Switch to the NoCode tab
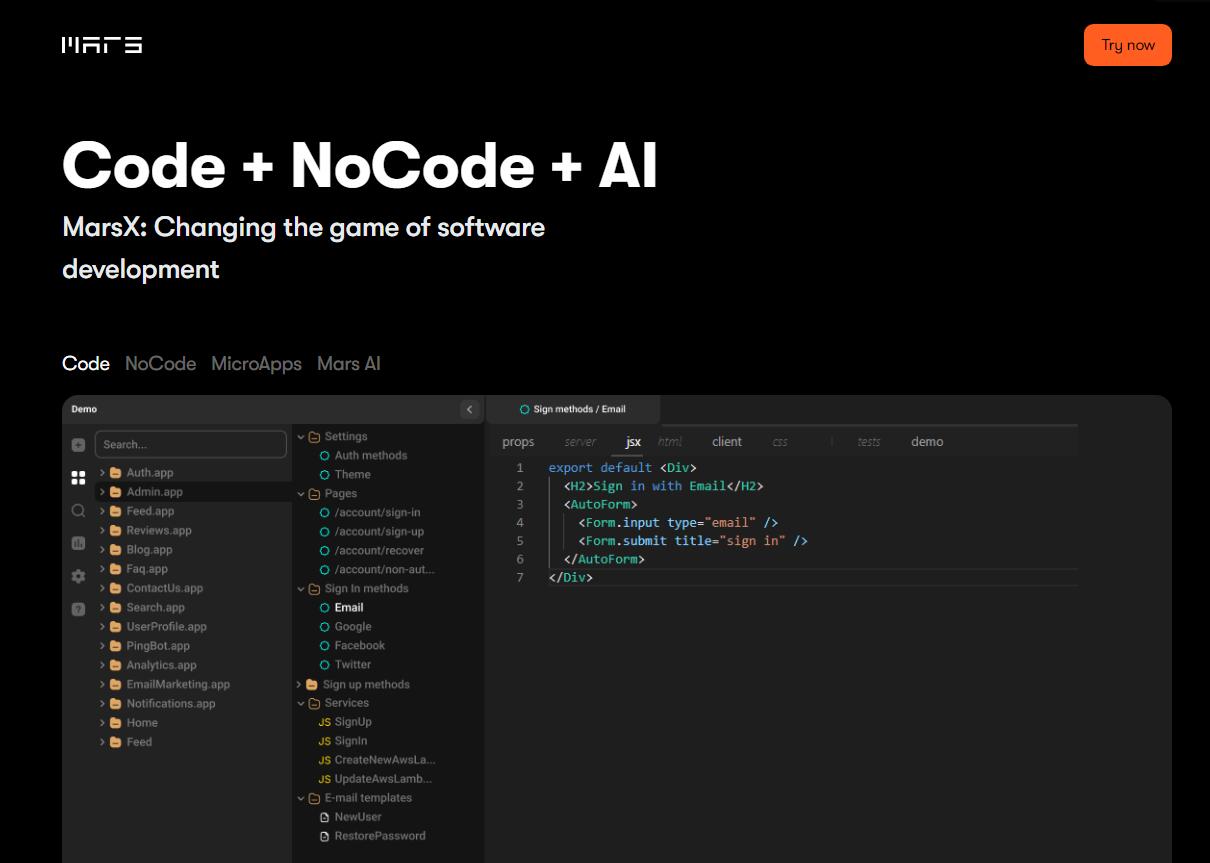This screenshot has height=863, width=1210. click(x=160, y=364)
